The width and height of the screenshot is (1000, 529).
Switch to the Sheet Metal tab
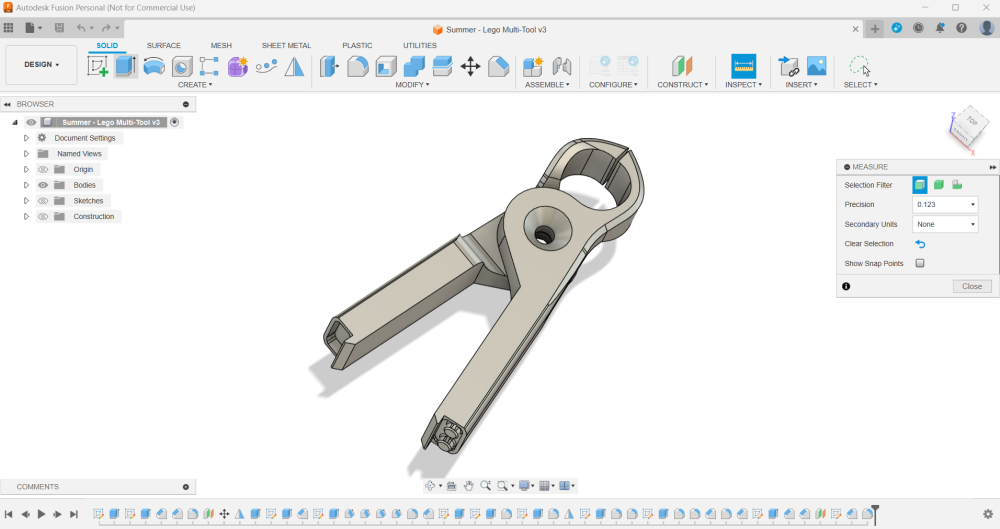point(286,45)
